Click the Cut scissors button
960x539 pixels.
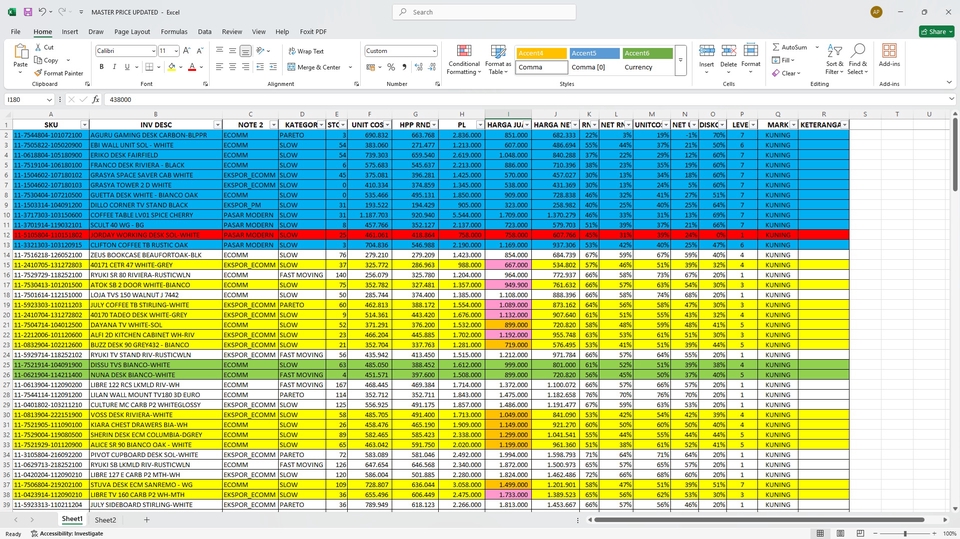pyautogui.click(x=44, y=47)
